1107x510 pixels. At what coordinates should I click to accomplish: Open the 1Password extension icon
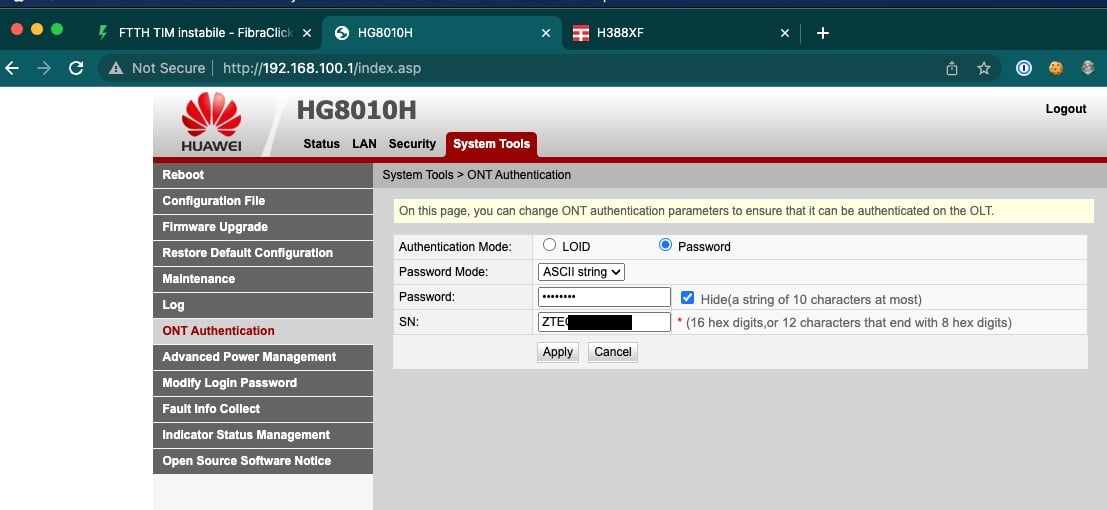(1024, 68)
